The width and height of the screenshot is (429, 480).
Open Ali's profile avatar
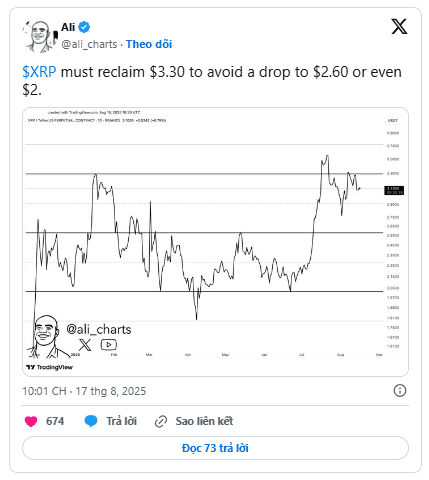click(x=40, y=36)
